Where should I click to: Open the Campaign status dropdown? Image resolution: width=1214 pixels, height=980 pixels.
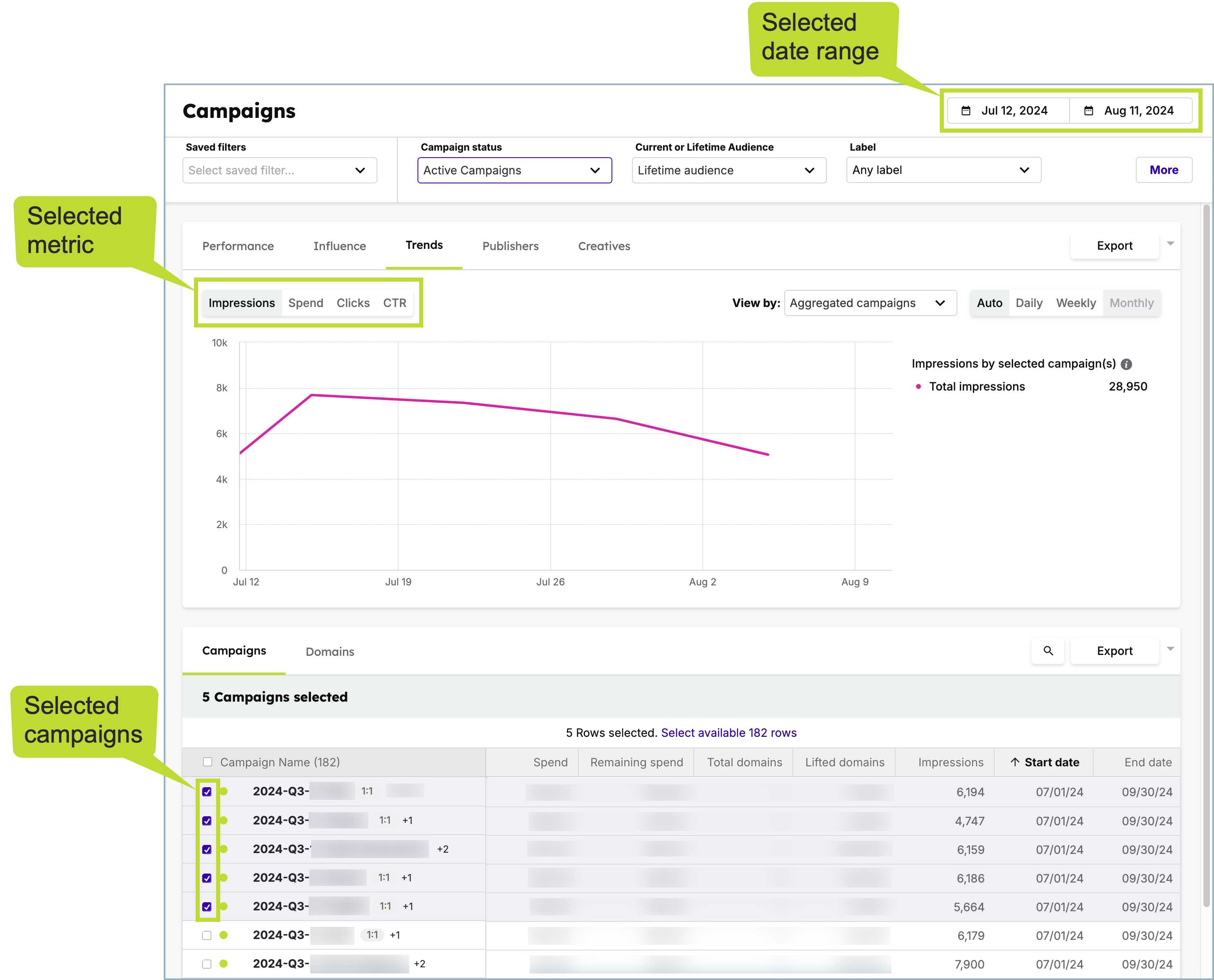point(514,170)
